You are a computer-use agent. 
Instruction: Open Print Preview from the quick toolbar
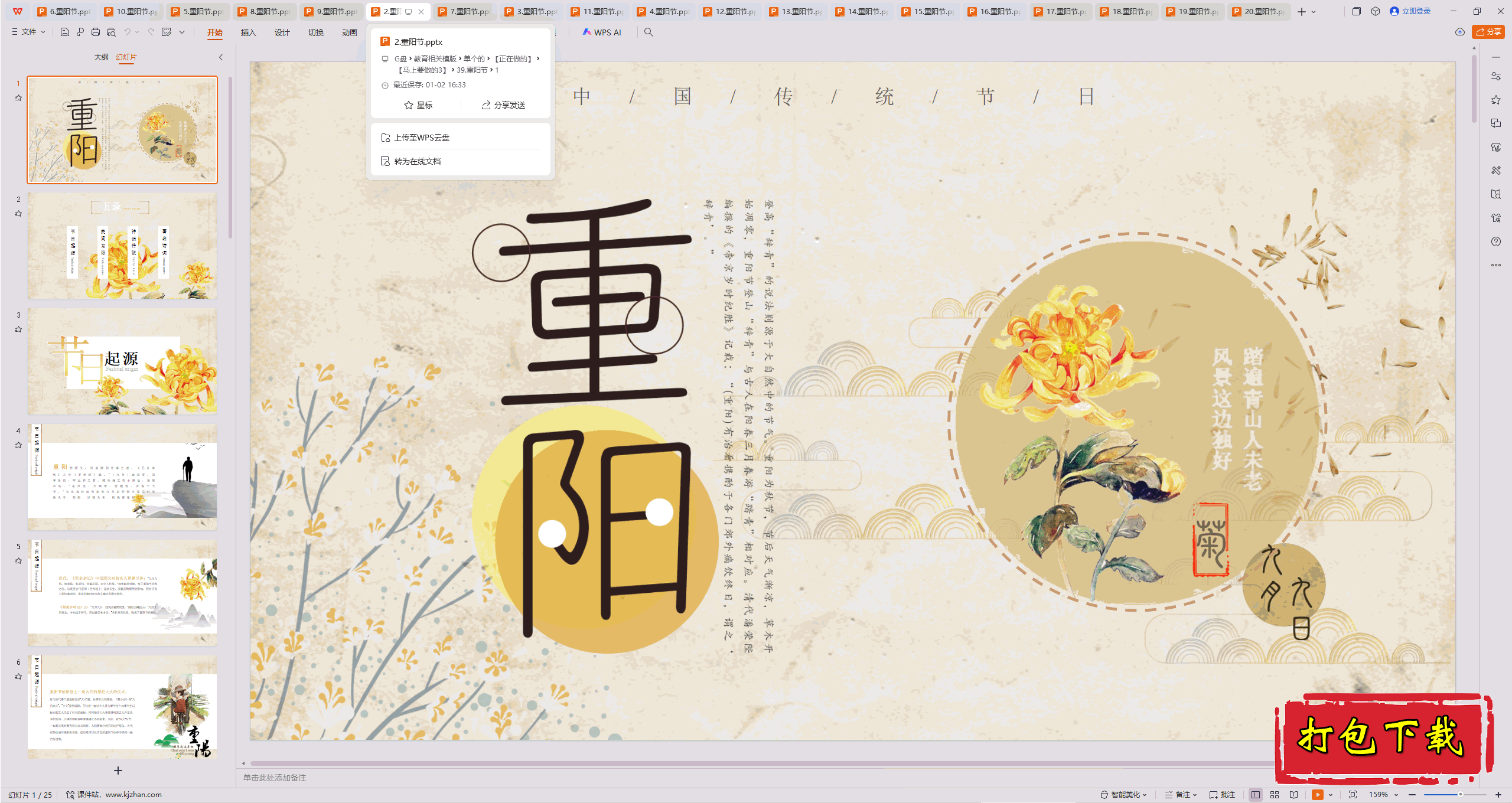[111, 32]
